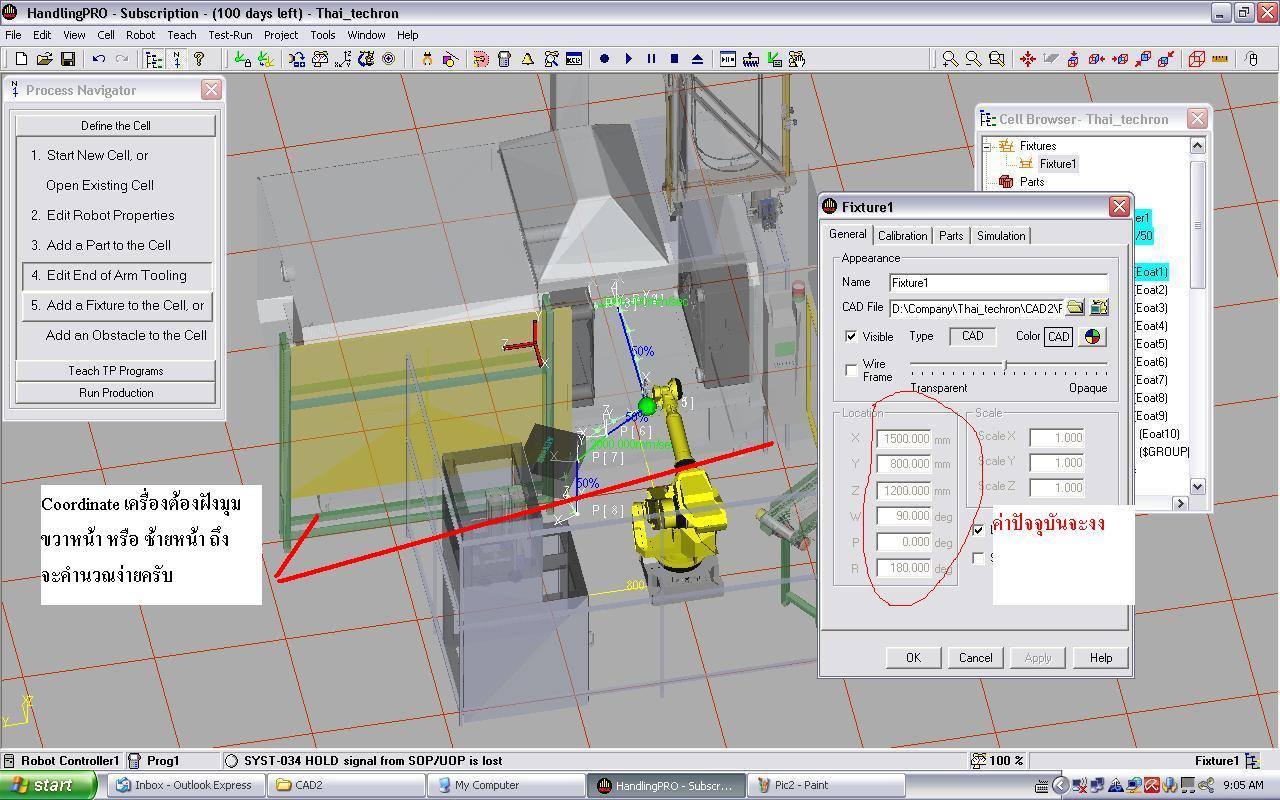Open a file via the open folder icon

[x=44, y=59]
